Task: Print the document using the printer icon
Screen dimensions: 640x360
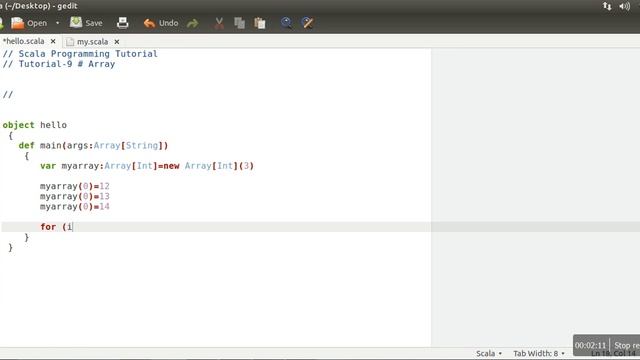Action: (122, 23)
